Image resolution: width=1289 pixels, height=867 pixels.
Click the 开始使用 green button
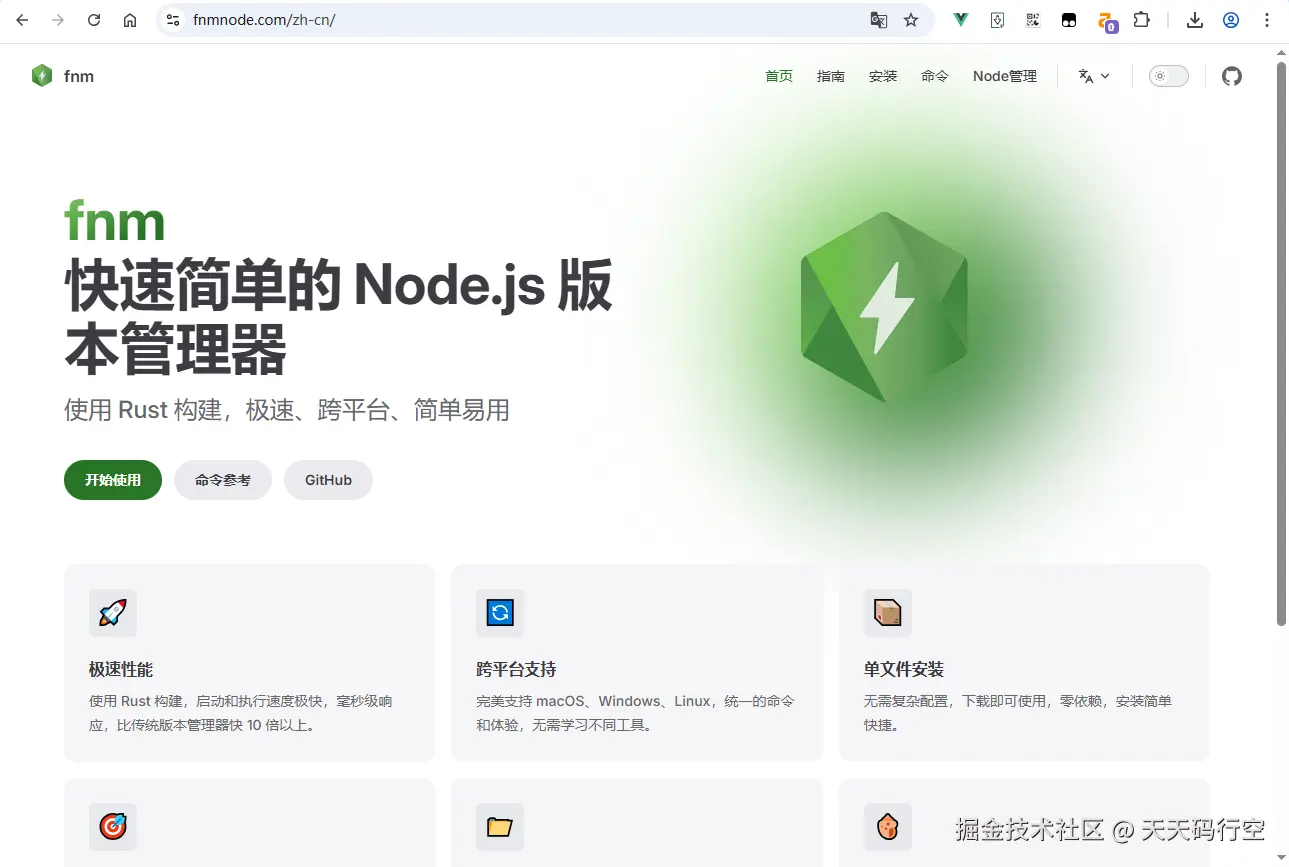pyautogui.click(x=113, y=480)
